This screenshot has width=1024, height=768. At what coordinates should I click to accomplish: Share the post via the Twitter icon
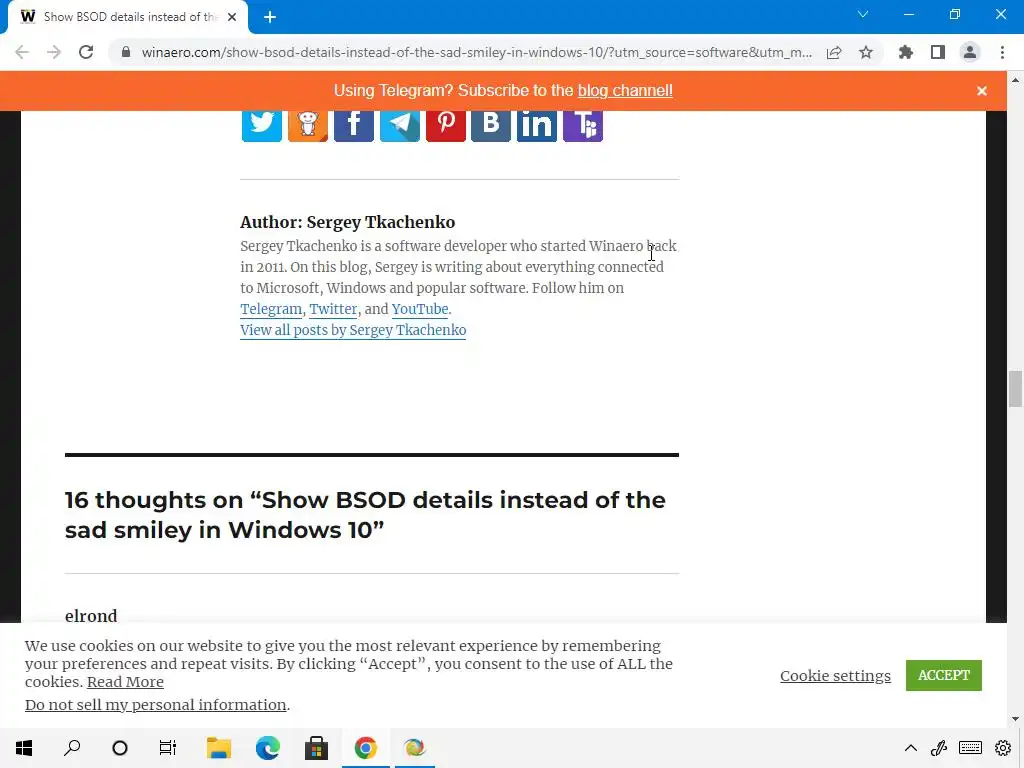[x=261, y=124]
